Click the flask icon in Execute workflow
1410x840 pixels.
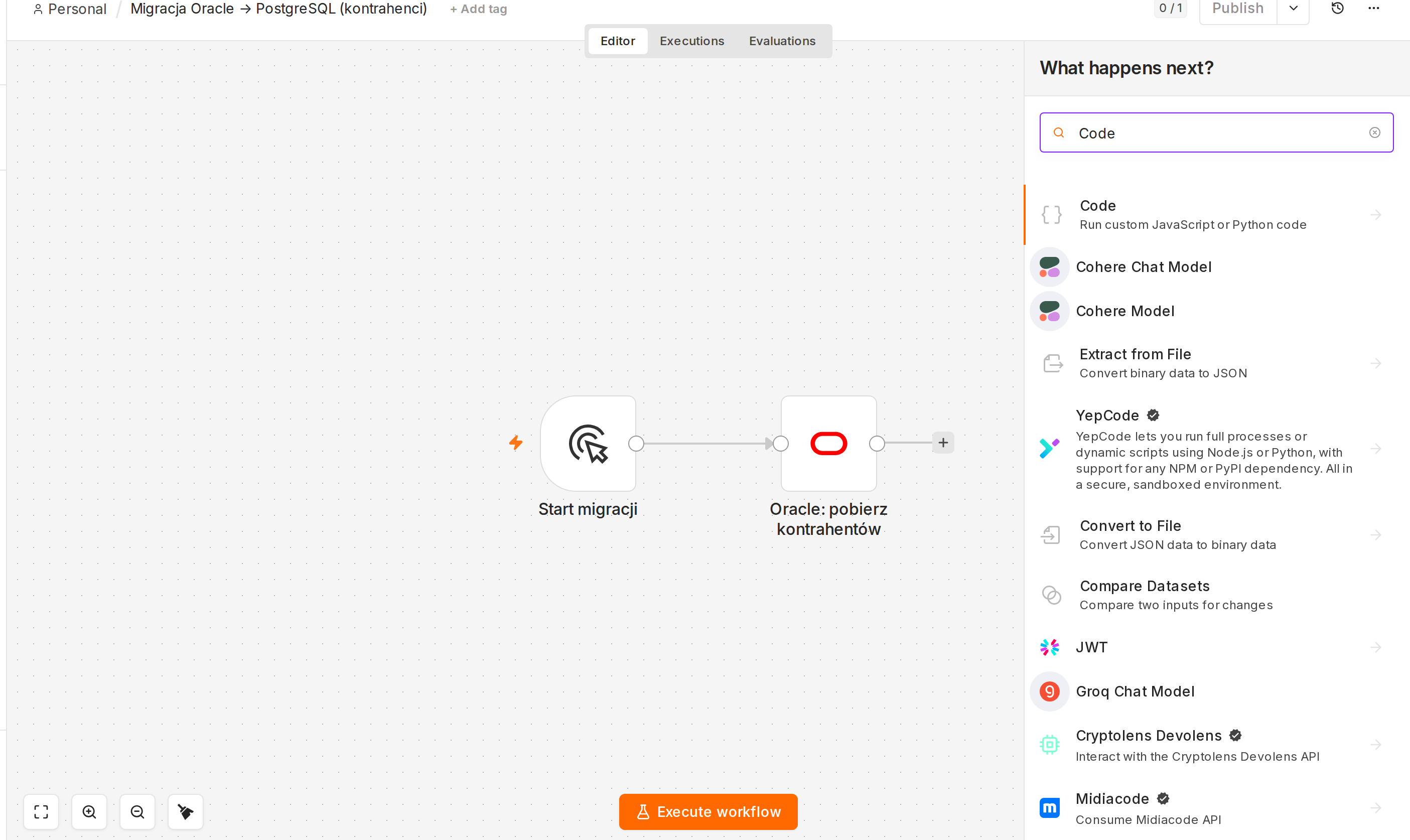643,812
